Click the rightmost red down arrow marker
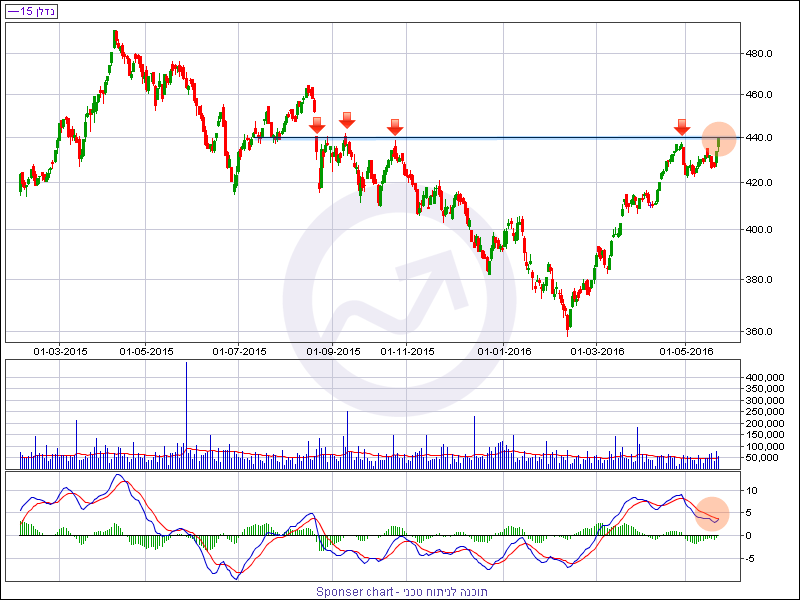This screenshot has width=800, height=600. coord(682,126)
